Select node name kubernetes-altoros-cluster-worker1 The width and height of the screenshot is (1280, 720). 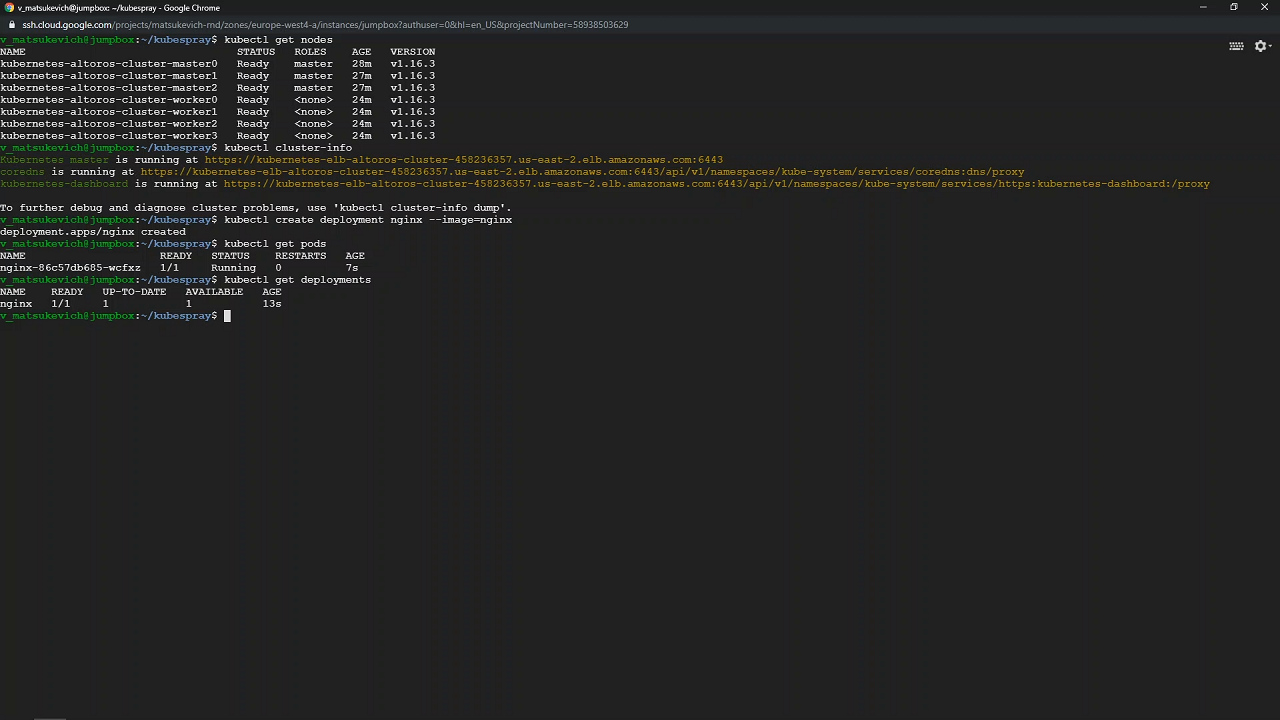(x=108, y=112)
